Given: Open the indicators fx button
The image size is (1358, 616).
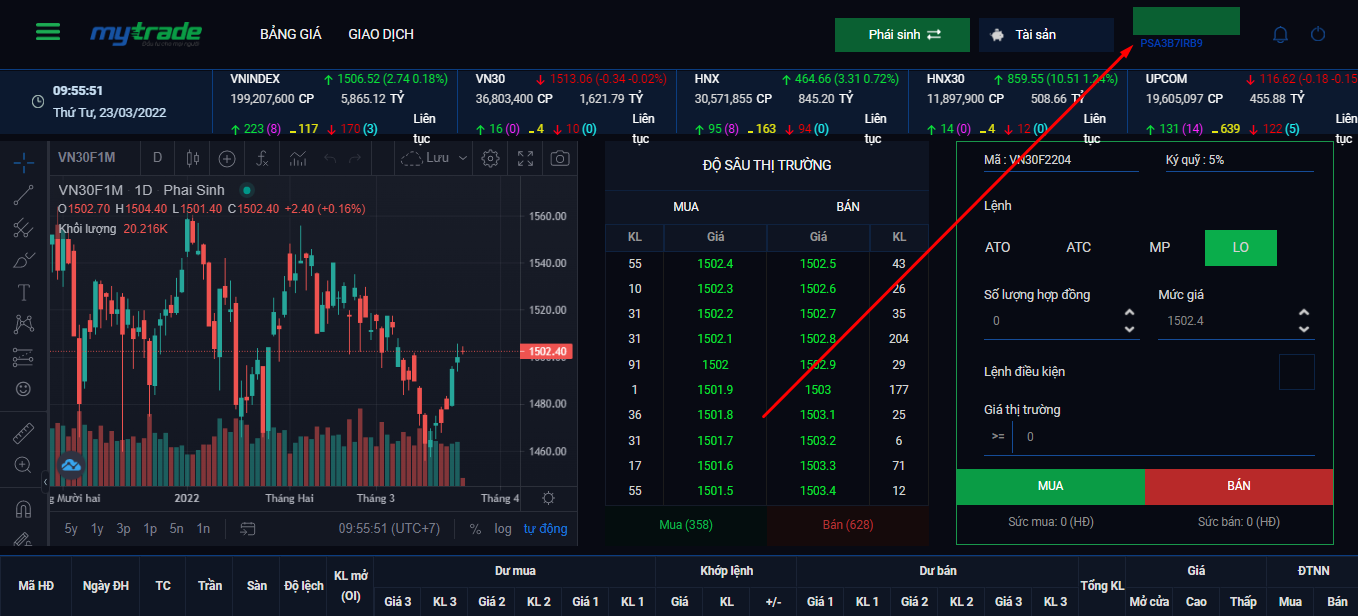Looking at the screenshot, I should (x=262, y=158).
